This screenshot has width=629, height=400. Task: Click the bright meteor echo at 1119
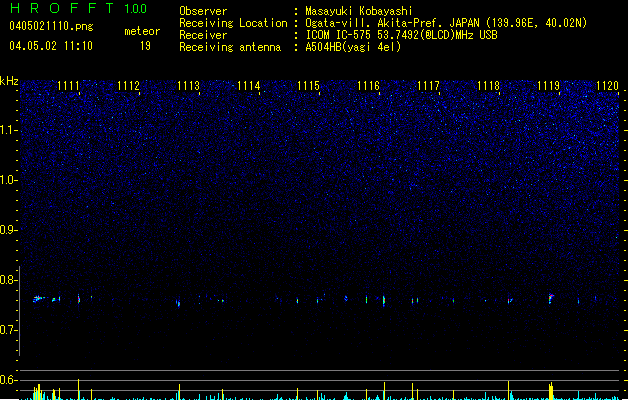(x=551, y=298)
